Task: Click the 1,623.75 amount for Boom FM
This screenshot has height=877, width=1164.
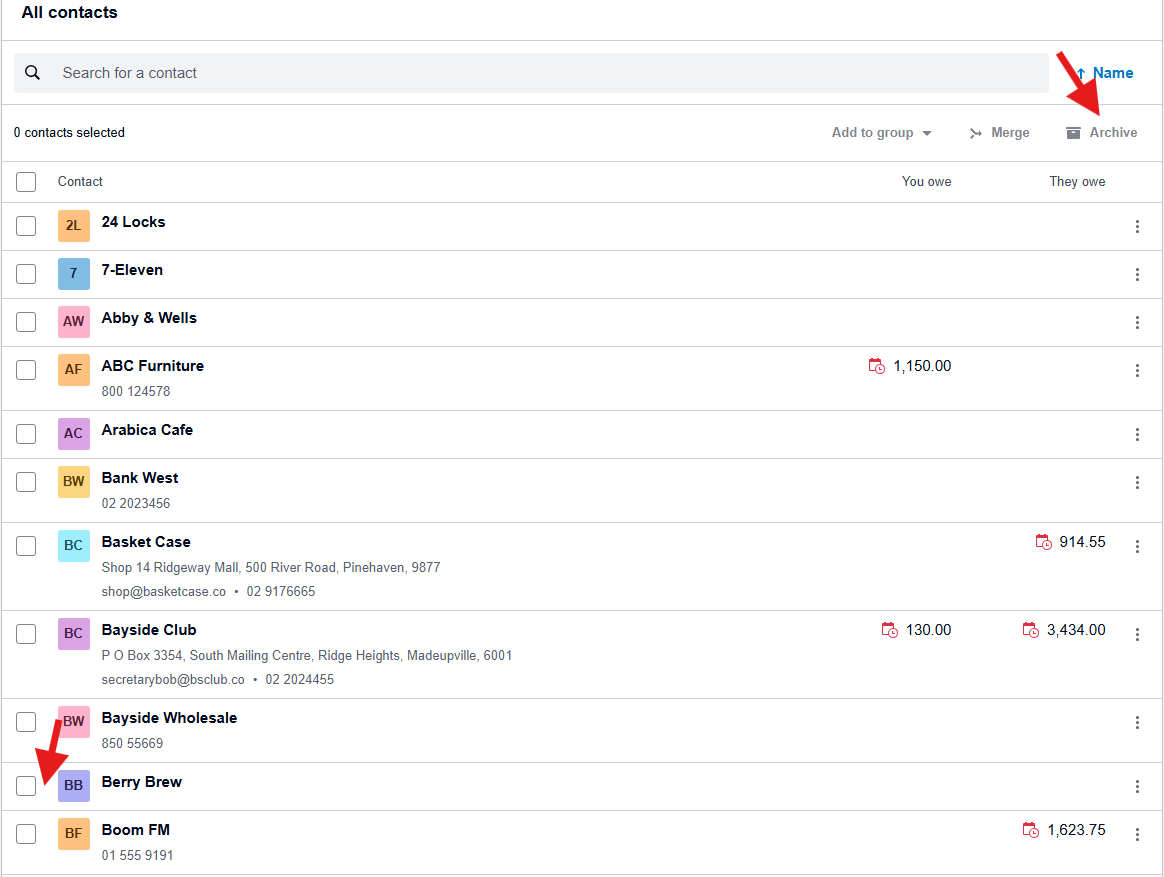Action: click(1076, 830)
